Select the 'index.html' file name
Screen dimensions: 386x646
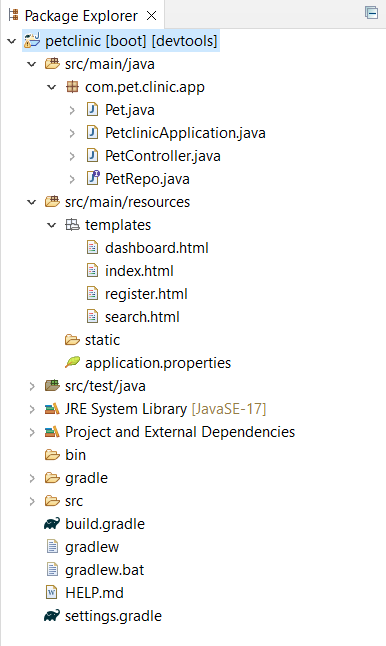[139, 271]
